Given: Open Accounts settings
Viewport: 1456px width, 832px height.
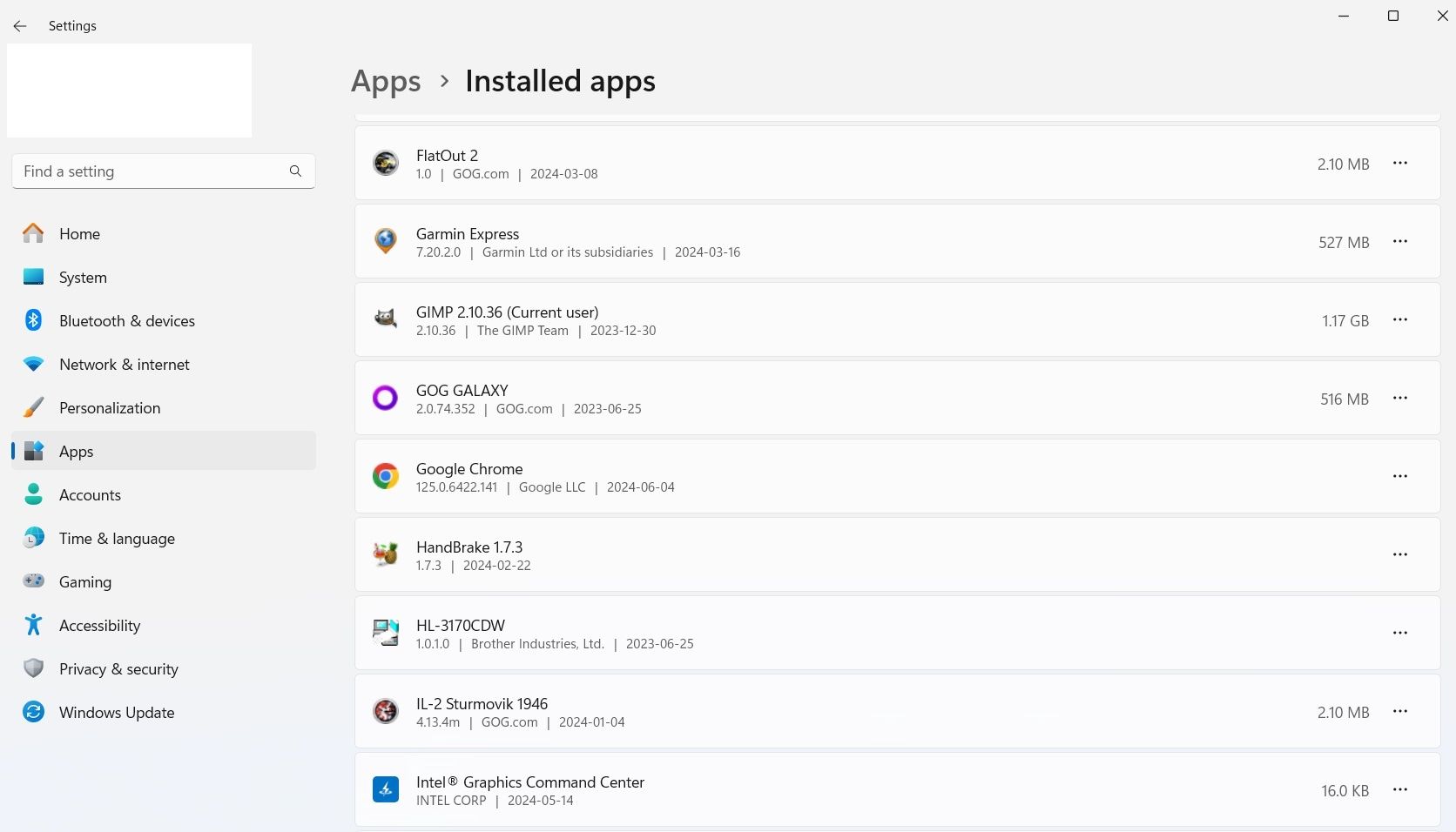Looking at the screenshot, I should (164, 494).
